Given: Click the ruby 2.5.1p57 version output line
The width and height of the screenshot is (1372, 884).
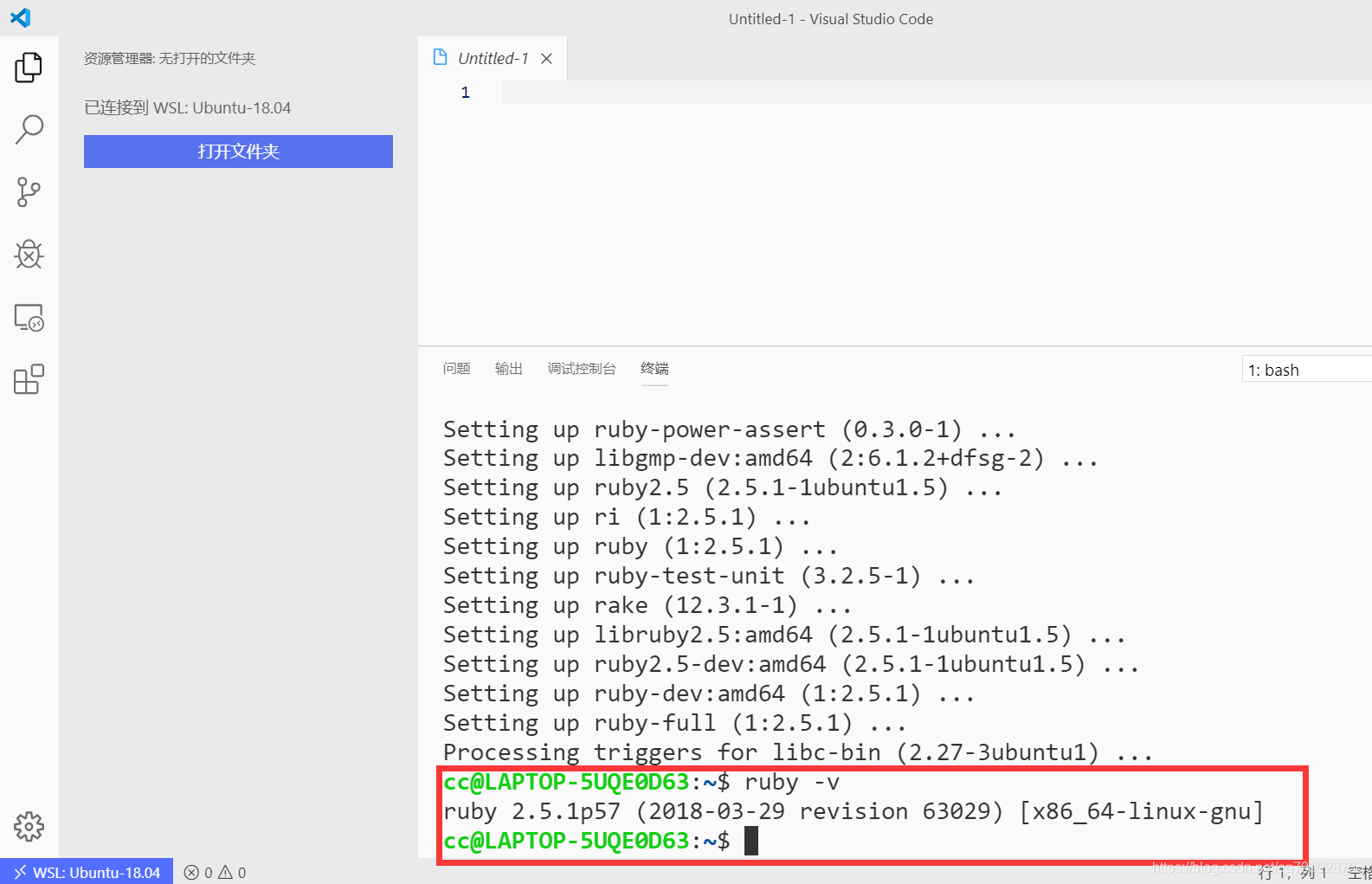Looking at the screenshot, I should (853, 811).
